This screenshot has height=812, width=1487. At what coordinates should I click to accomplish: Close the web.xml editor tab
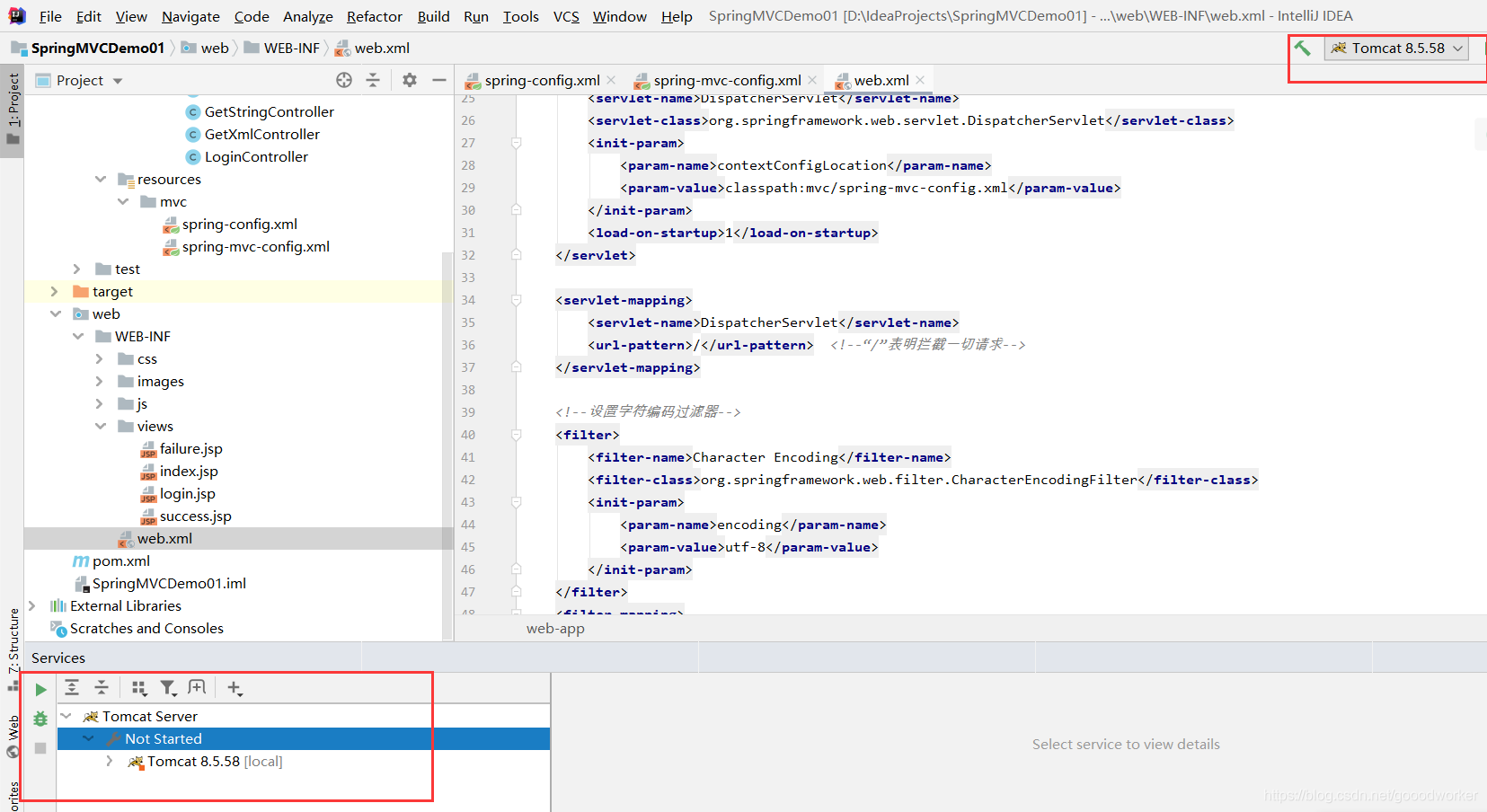click(x=921, y=80)
